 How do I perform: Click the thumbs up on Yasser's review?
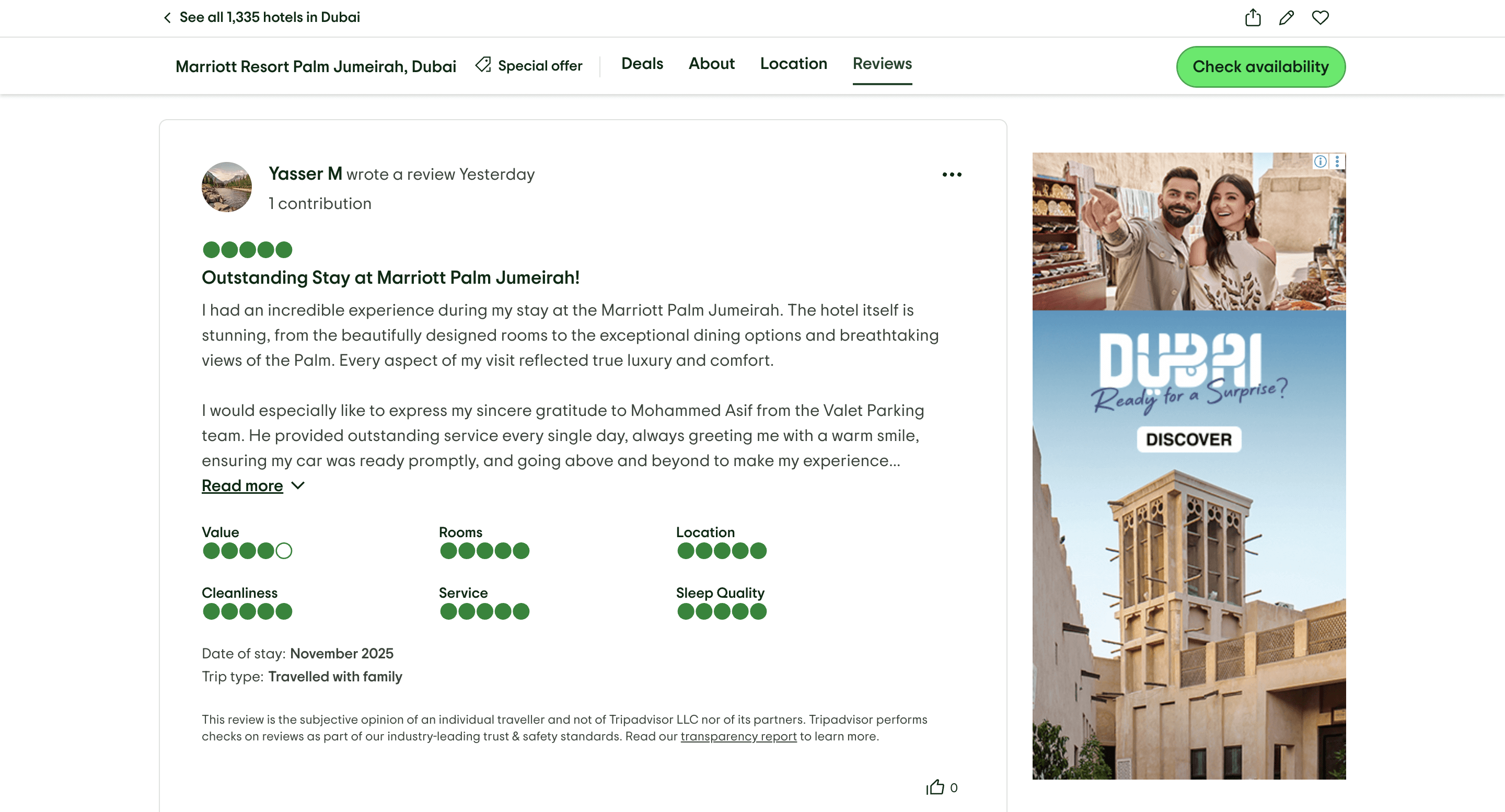(x=936, y=787)
